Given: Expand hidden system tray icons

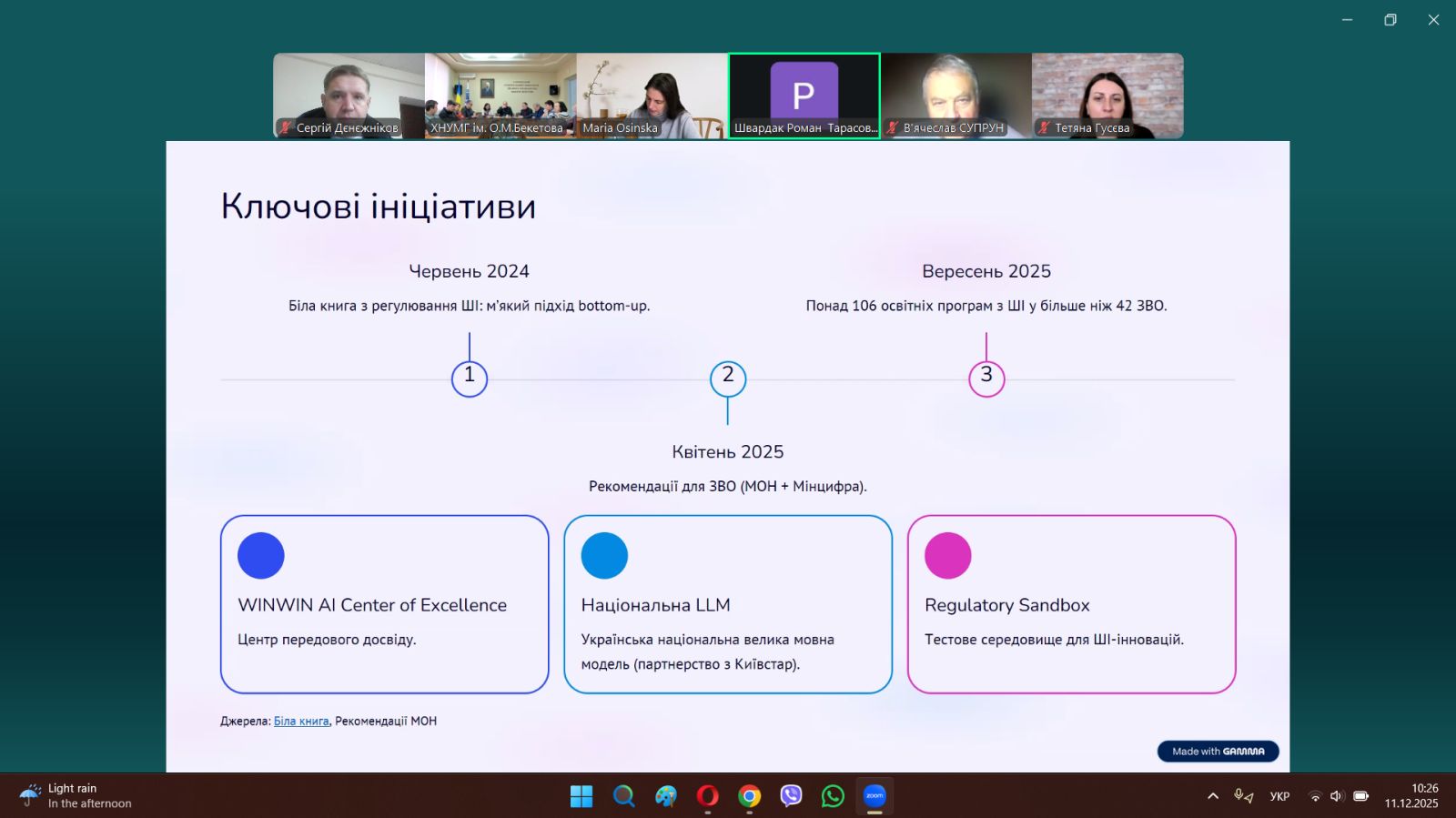Looking at the screenshot, I should pyautogui.click(x=1213, y=796).
